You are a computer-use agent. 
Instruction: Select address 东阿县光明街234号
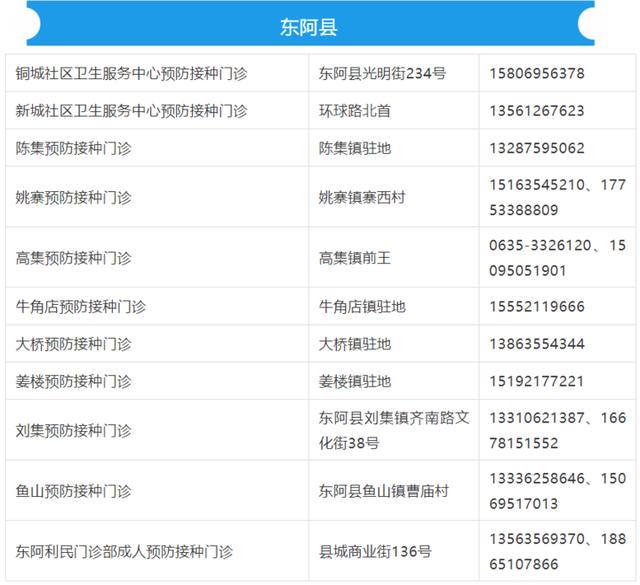(x=382, y=73)
